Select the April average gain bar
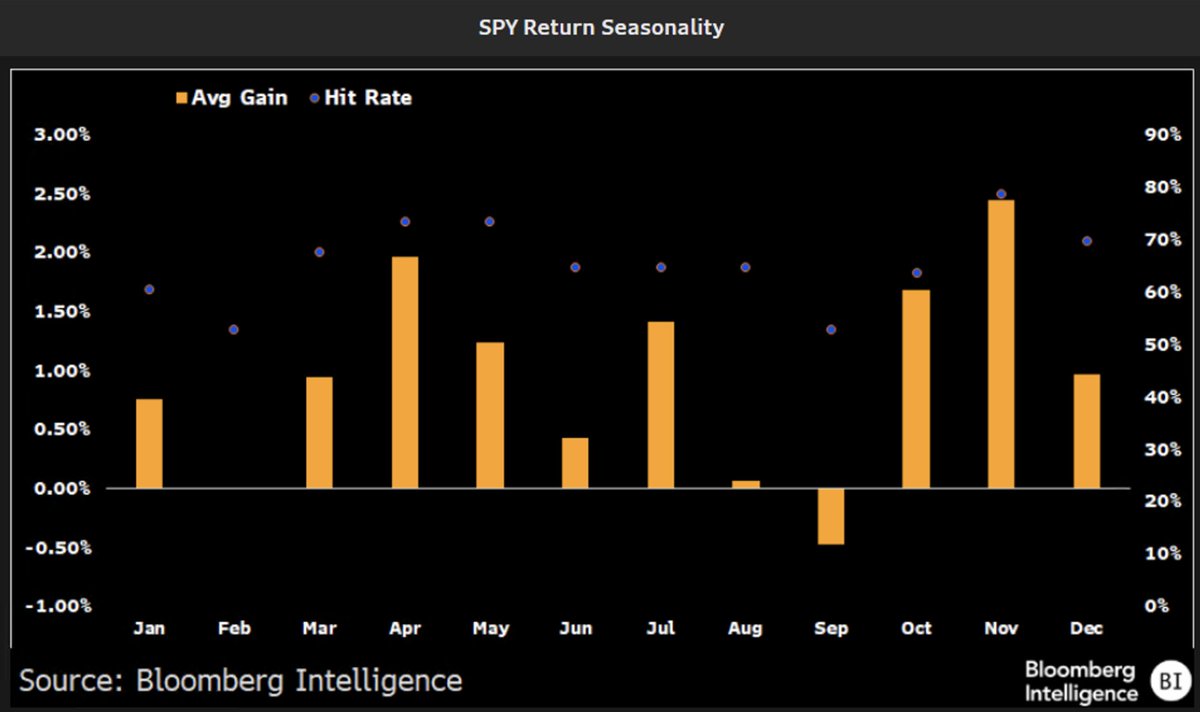The image size is (1200, 712). [x=405, y=372]
